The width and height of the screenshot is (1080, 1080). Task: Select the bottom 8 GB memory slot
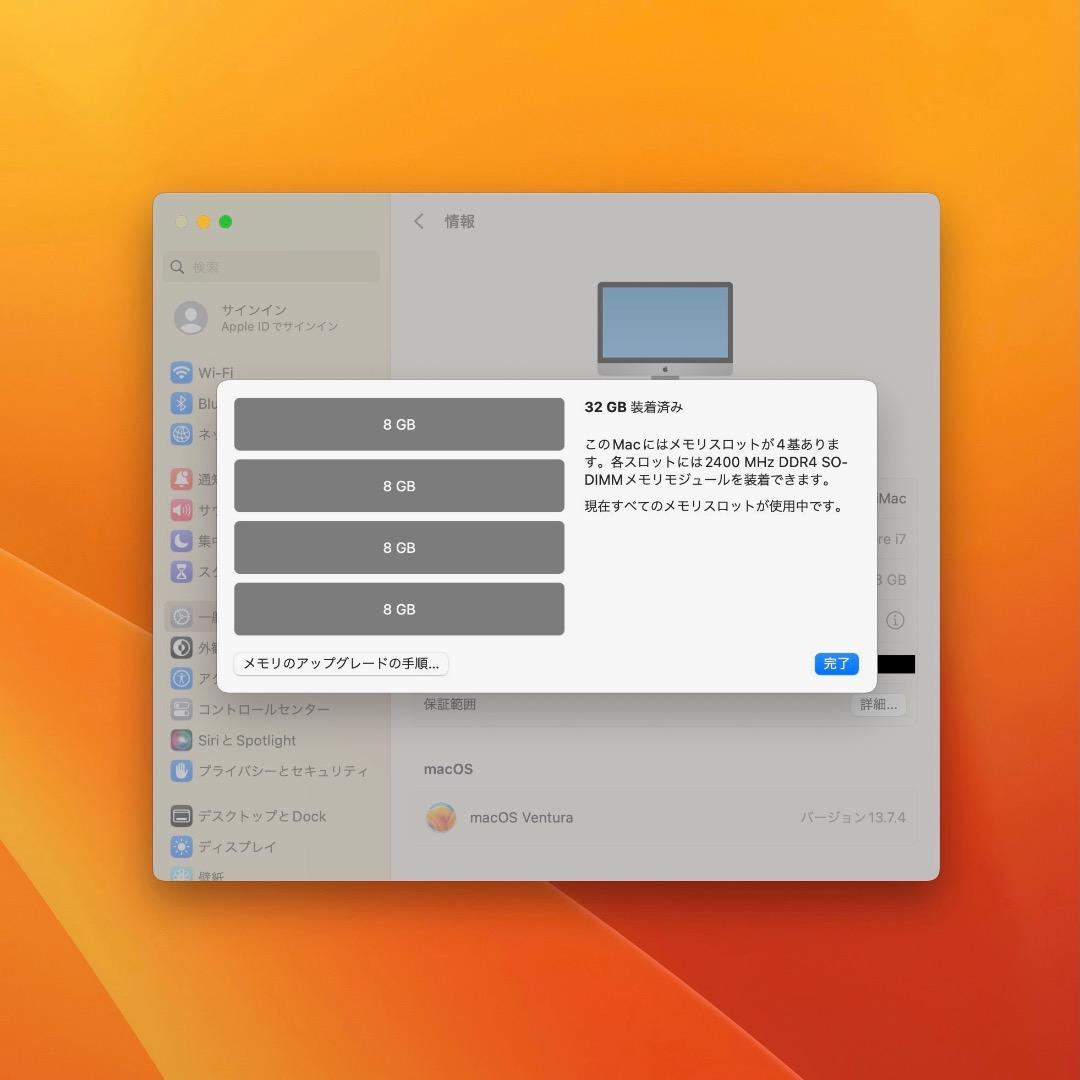pos(399,609)
